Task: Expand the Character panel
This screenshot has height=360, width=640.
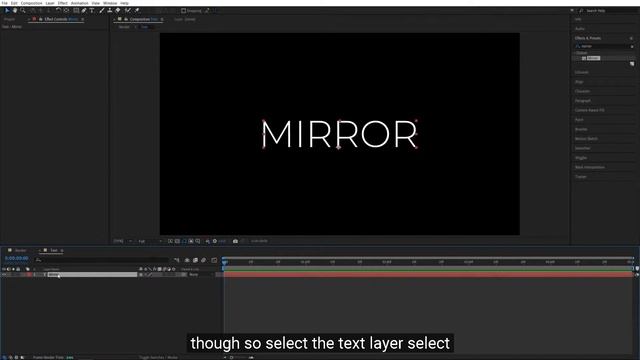Action: [x=582, y=91]
